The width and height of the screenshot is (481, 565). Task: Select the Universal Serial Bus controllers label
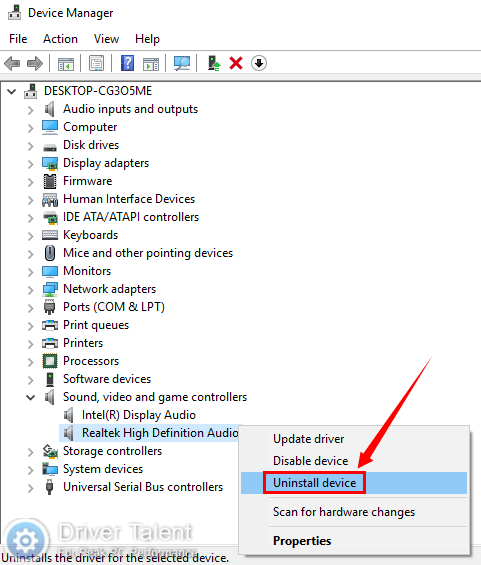143,487
